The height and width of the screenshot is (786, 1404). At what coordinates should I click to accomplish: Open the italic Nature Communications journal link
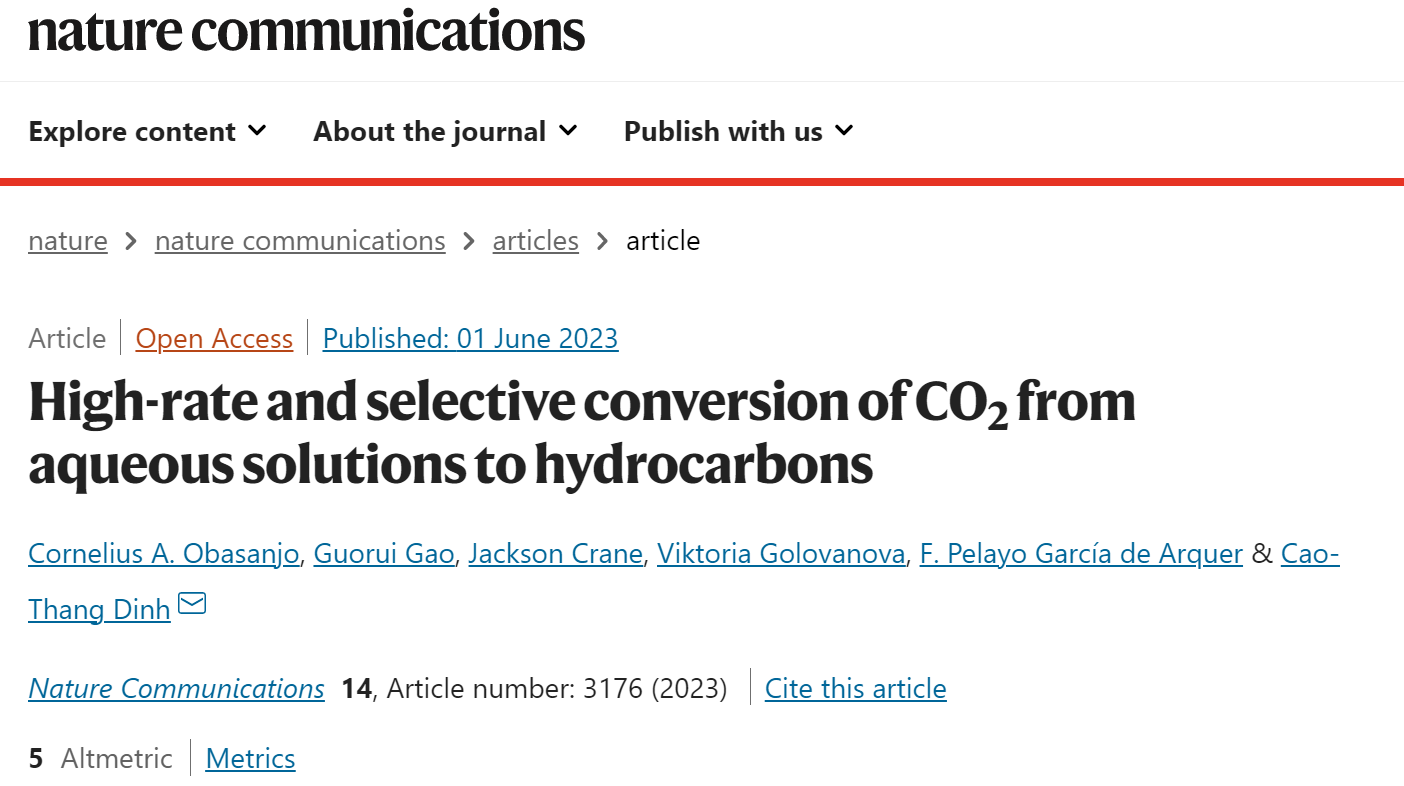click(177, 689)
